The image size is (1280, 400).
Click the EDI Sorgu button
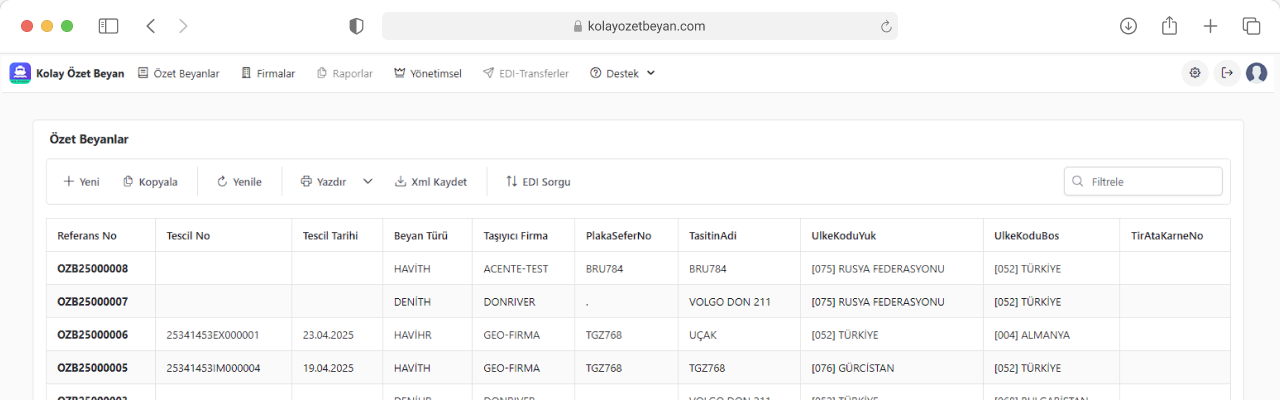click(538, 182)
